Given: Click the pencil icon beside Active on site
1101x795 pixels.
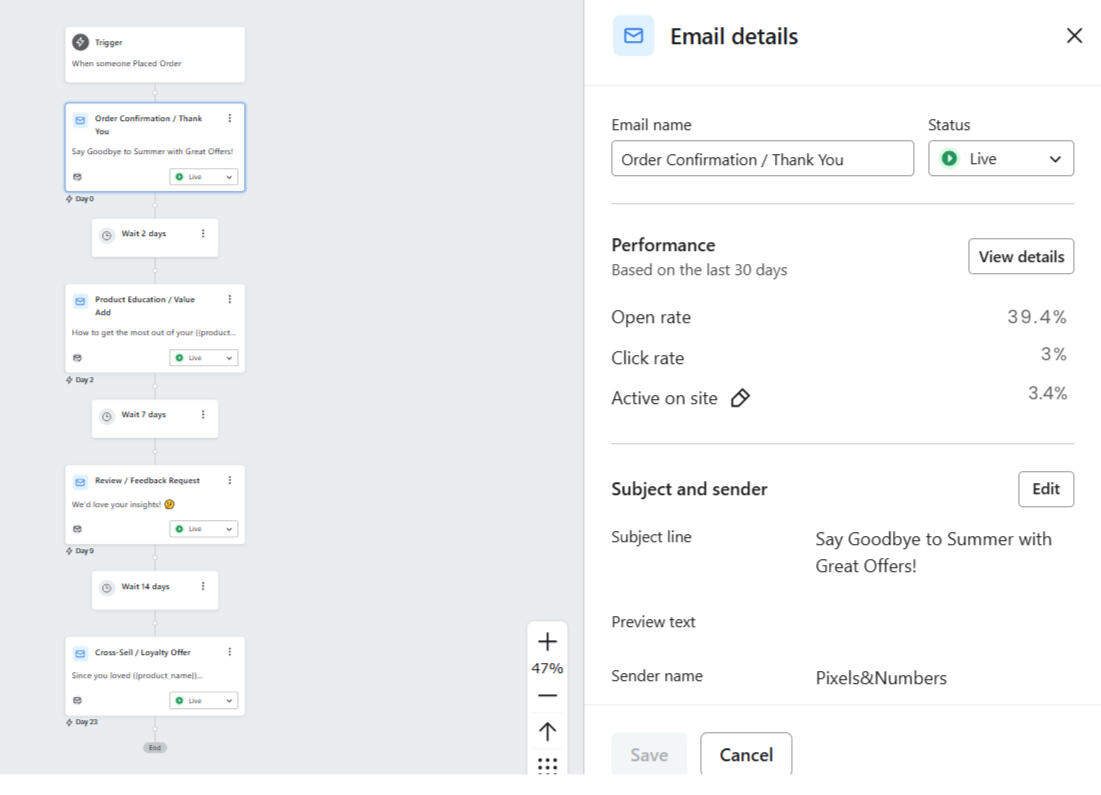Looking at the screenshot, I should [x=740, y=399].
